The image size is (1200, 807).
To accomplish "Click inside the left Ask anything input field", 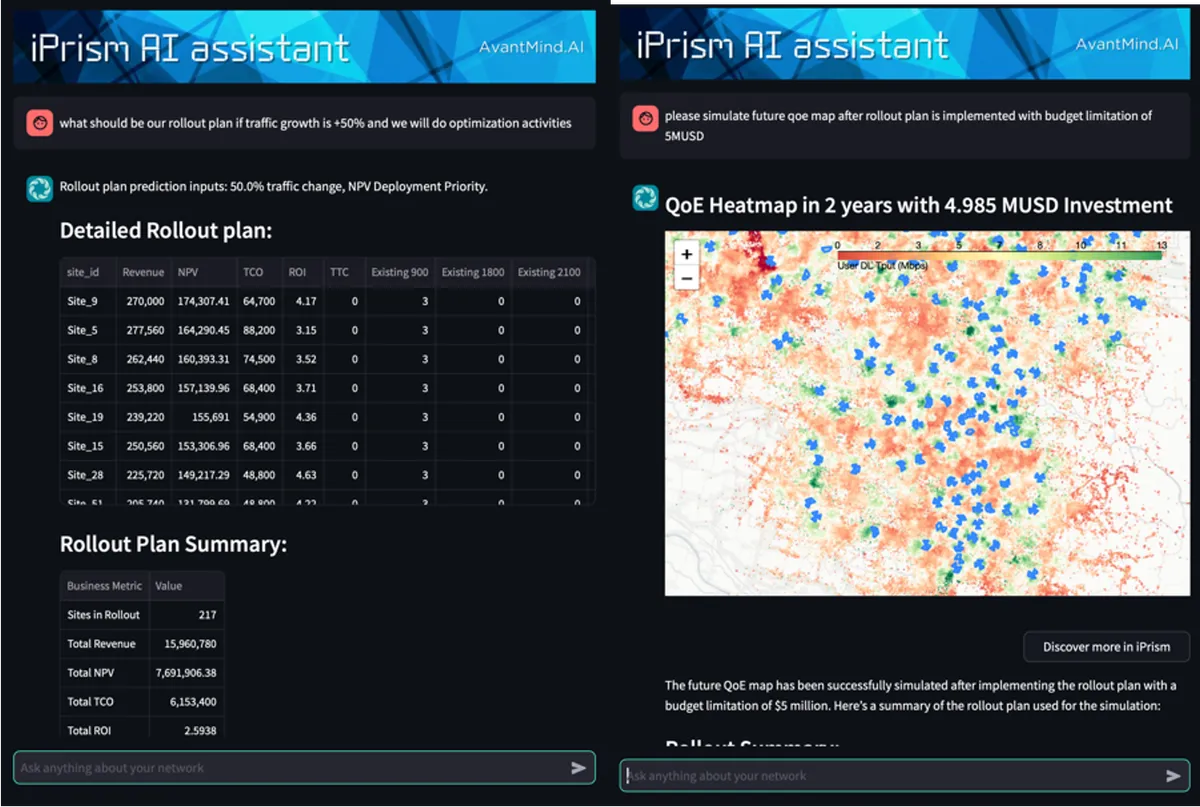I will pyautogui.click(x=280, y=768).
